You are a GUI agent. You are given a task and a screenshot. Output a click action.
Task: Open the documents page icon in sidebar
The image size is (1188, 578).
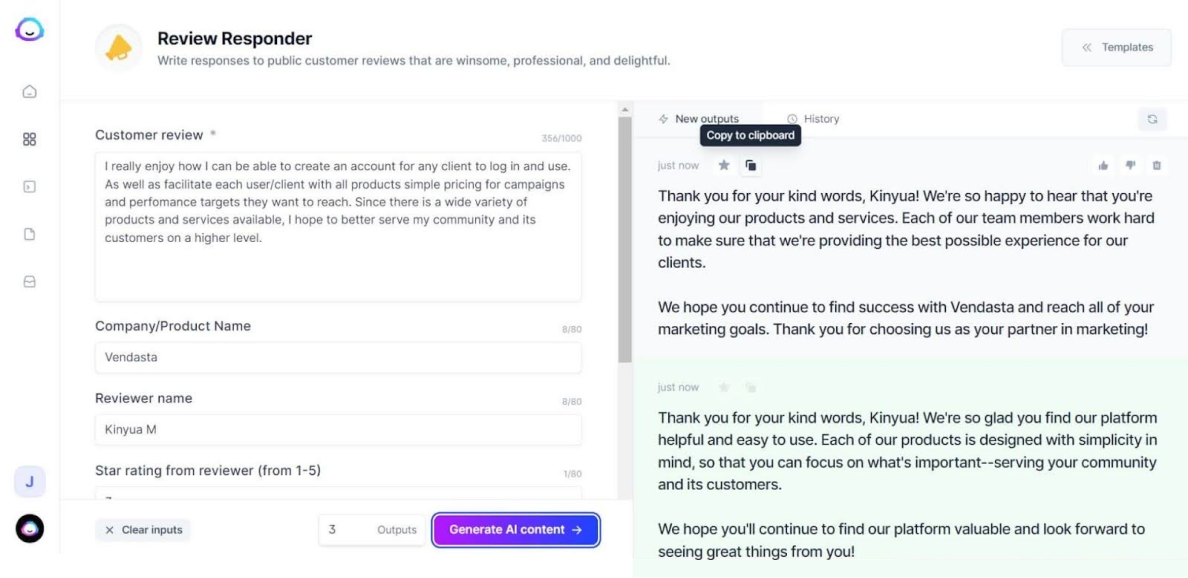[29, 234]
